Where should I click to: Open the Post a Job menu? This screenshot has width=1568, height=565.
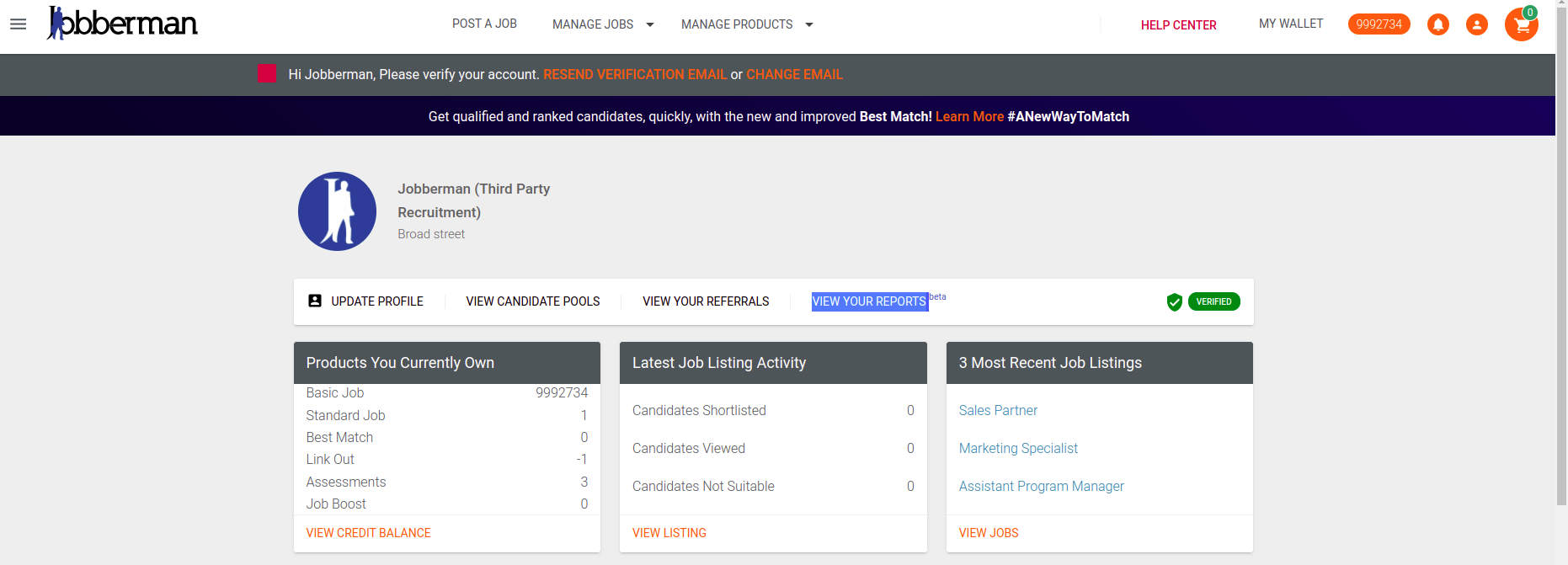[484, 24]
